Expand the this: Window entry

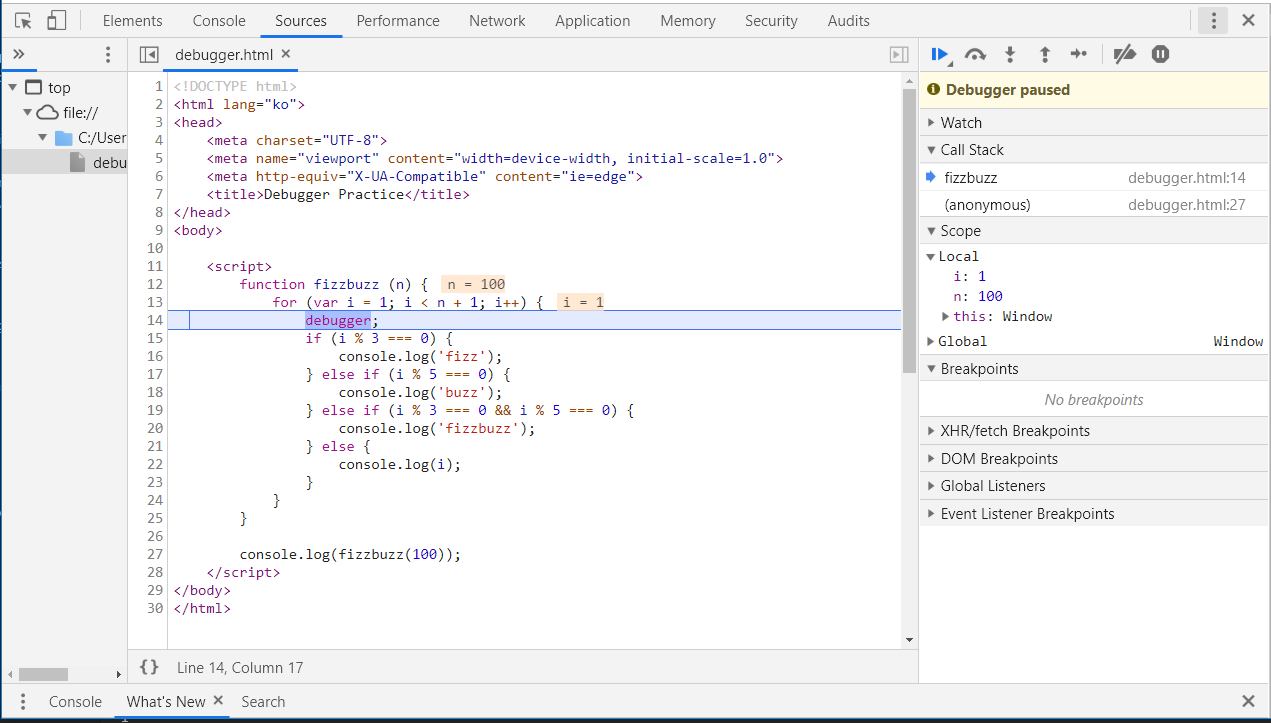[946, 316]
